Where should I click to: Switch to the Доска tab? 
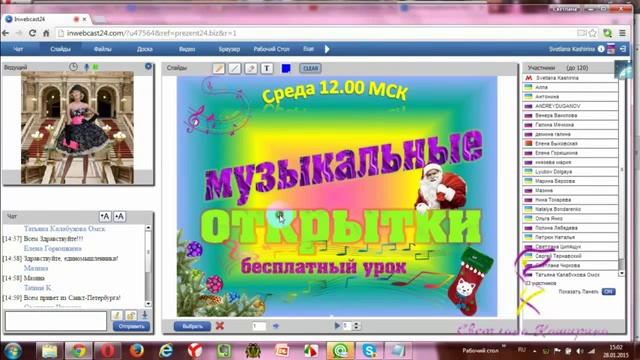tap(144, 49)
